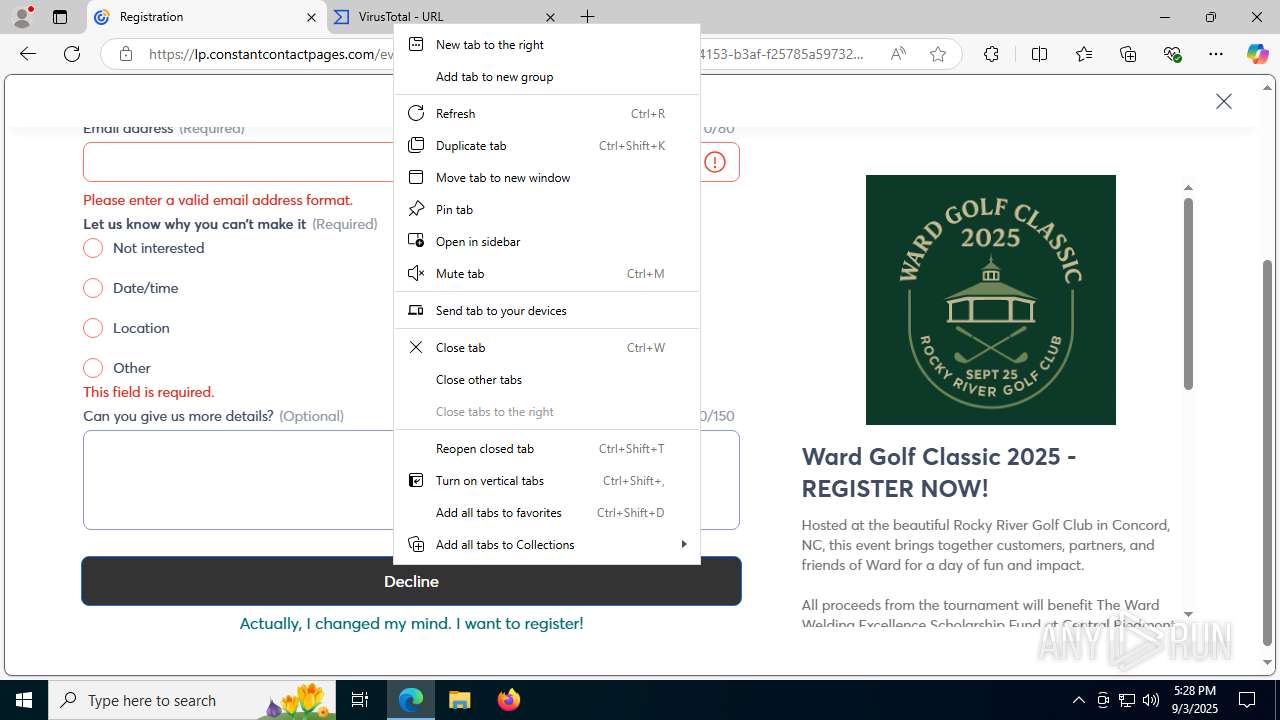Click the description panel scroll down arrow
Viewport: 1280px width, 720px height.
[x=1188, y=615]
